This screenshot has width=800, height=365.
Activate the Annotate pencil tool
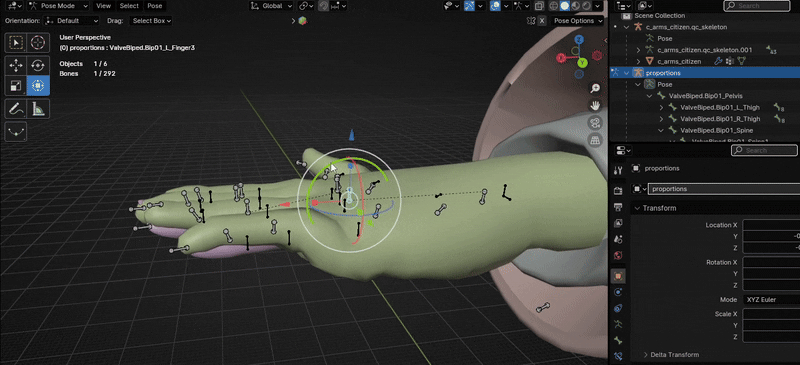click(16, 109)
